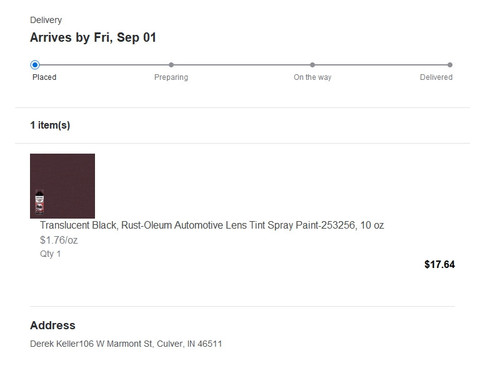
Task: Click the 1 item(s) header
Action: 50,125
